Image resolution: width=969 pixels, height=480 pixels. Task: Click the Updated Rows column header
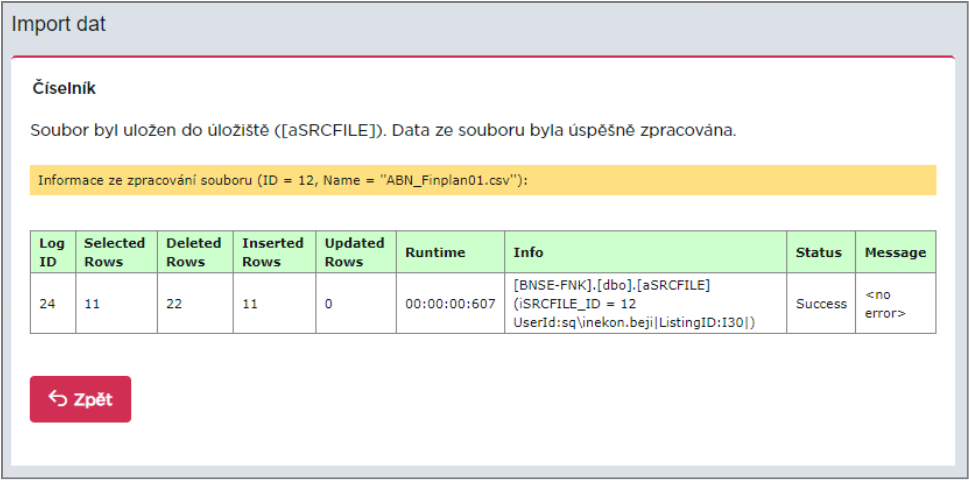point(357,252)
